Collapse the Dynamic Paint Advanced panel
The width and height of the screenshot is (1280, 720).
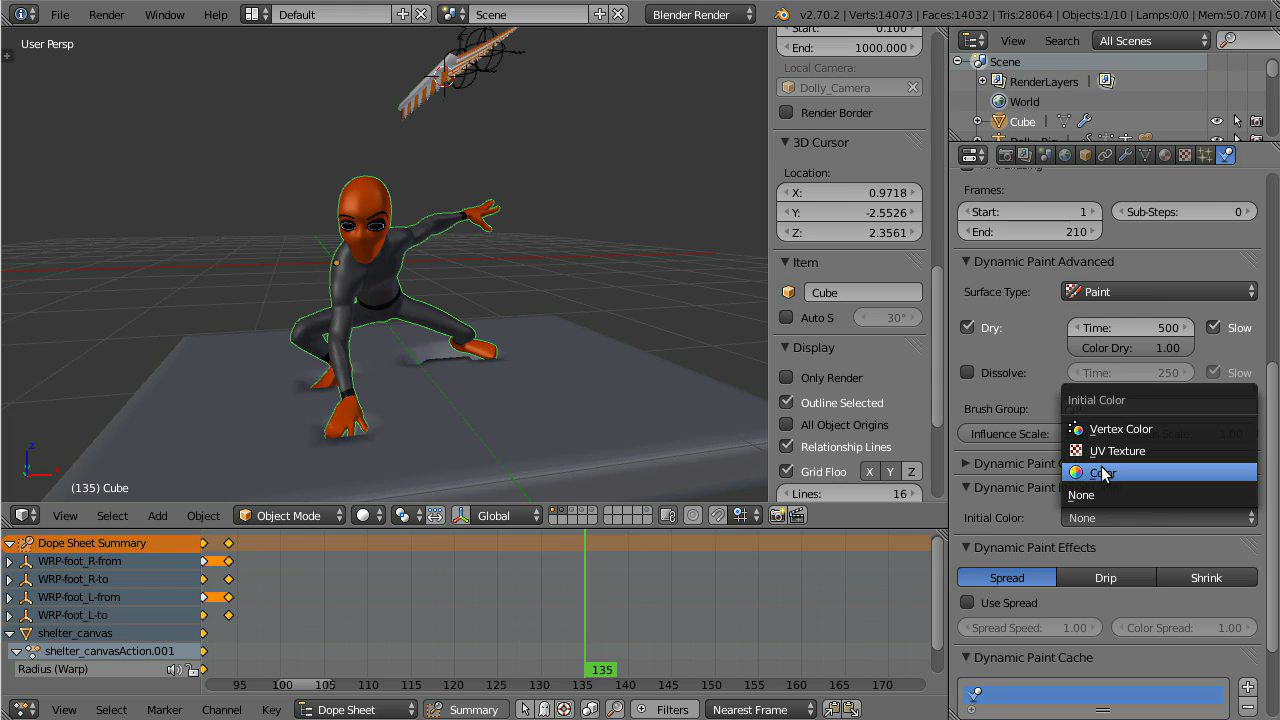pos(967,261)
